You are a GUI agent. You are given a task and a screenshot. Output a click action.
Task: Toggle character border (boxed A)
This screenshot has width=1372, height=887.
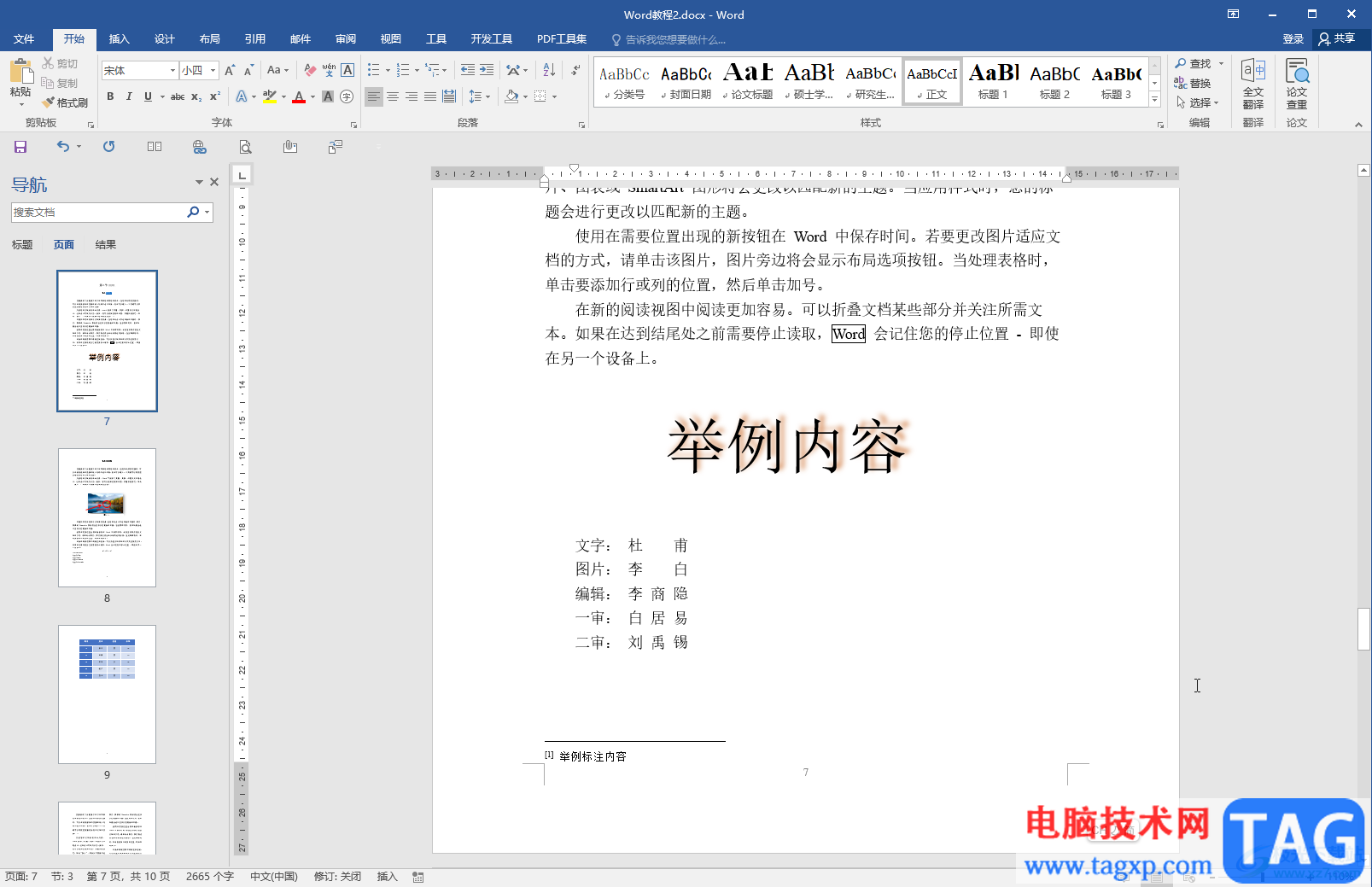click(347, 70)
